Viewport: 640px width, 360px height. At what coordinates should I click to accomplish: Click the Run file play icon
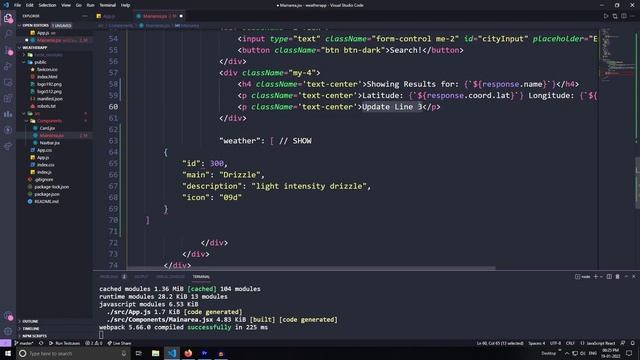click(606, 16)
